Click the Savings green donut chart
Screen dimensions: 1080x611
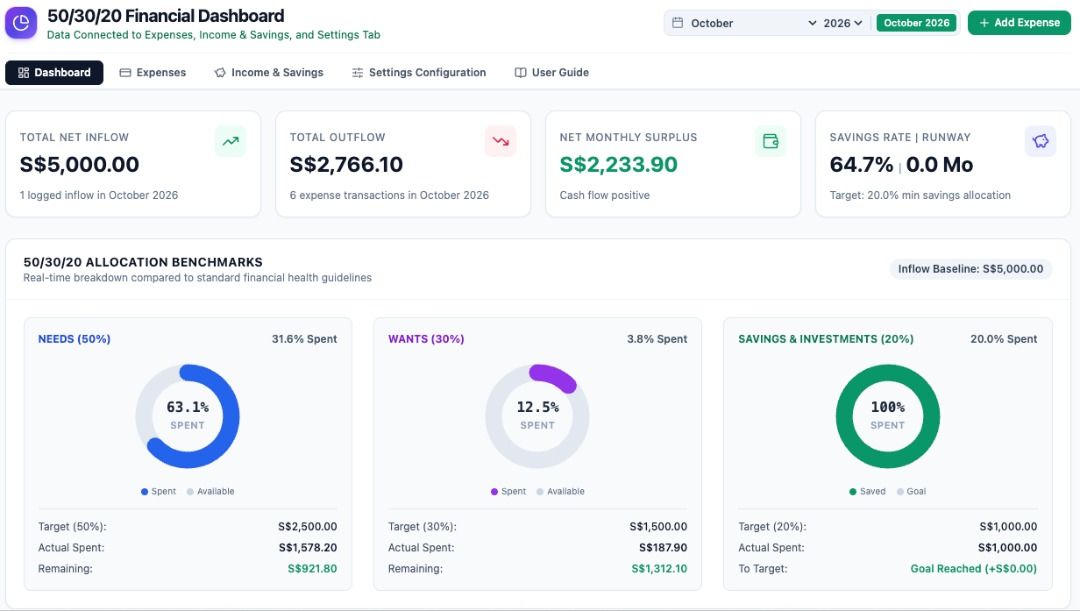coord(888,416)
